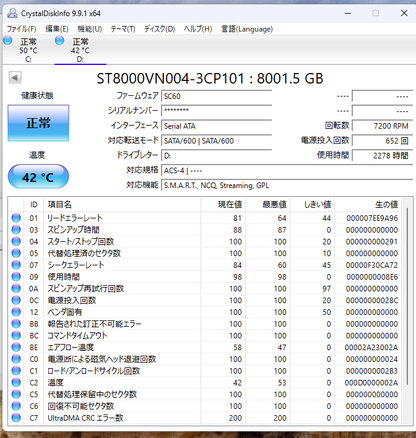Click the power-on count 652 回 field
Viewport: 416px width, 438px height.
(x=382, y=141)
